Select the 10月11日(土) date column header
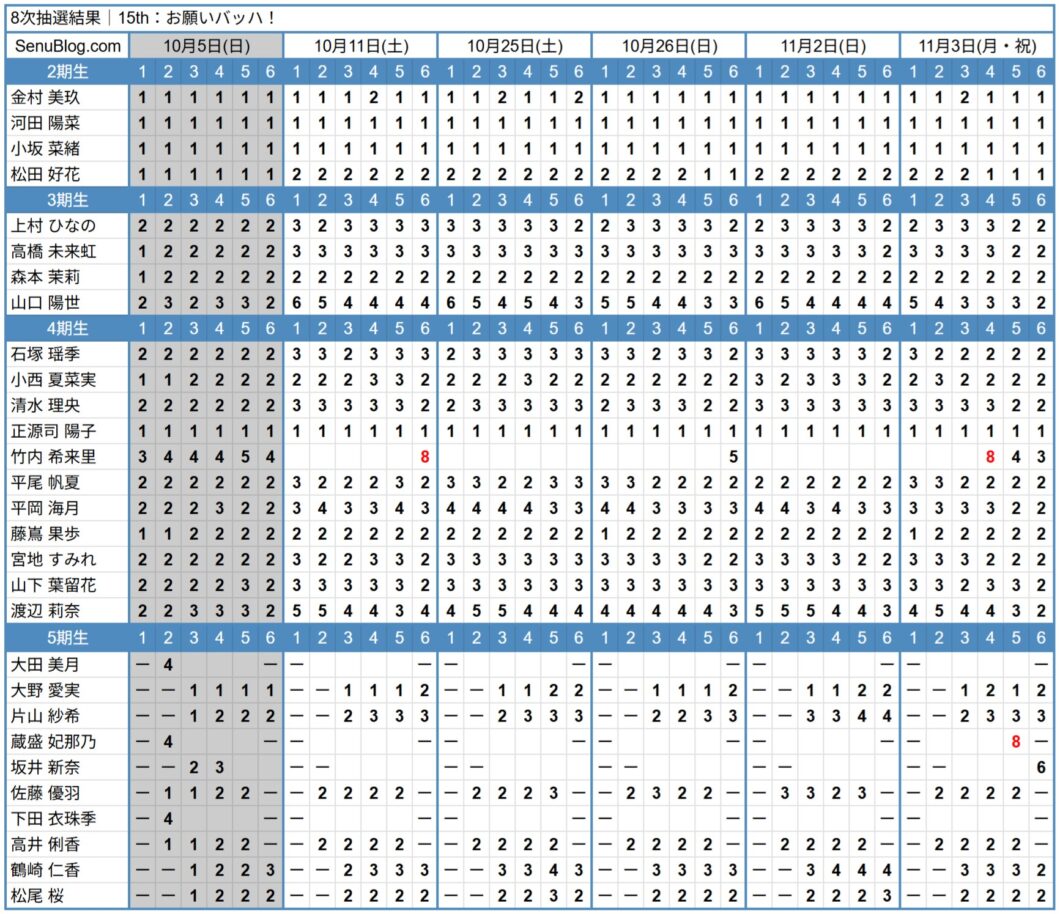The image size is (1060, 914). tap(361, 47)
